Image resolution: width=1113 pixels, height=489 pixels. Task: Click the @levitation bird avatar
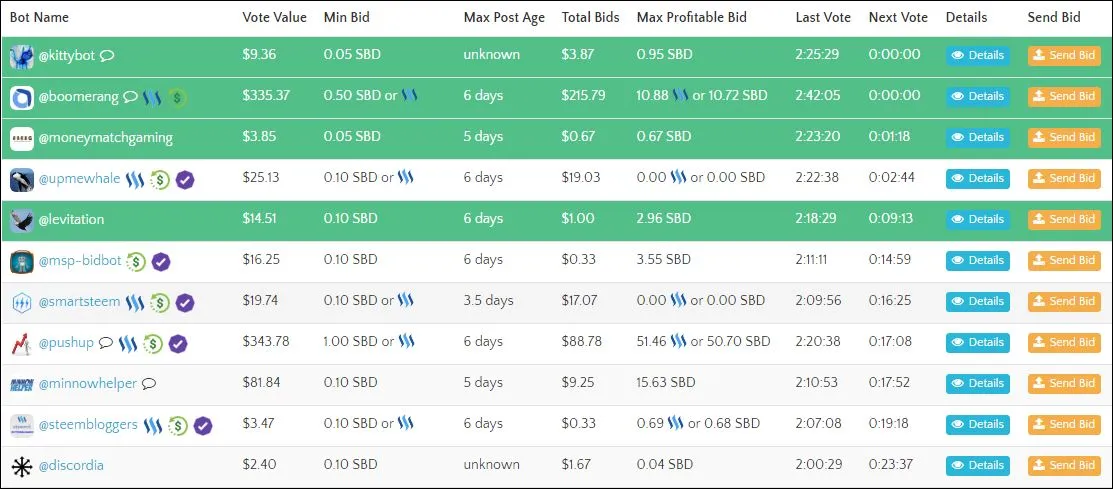click(21, 220)
